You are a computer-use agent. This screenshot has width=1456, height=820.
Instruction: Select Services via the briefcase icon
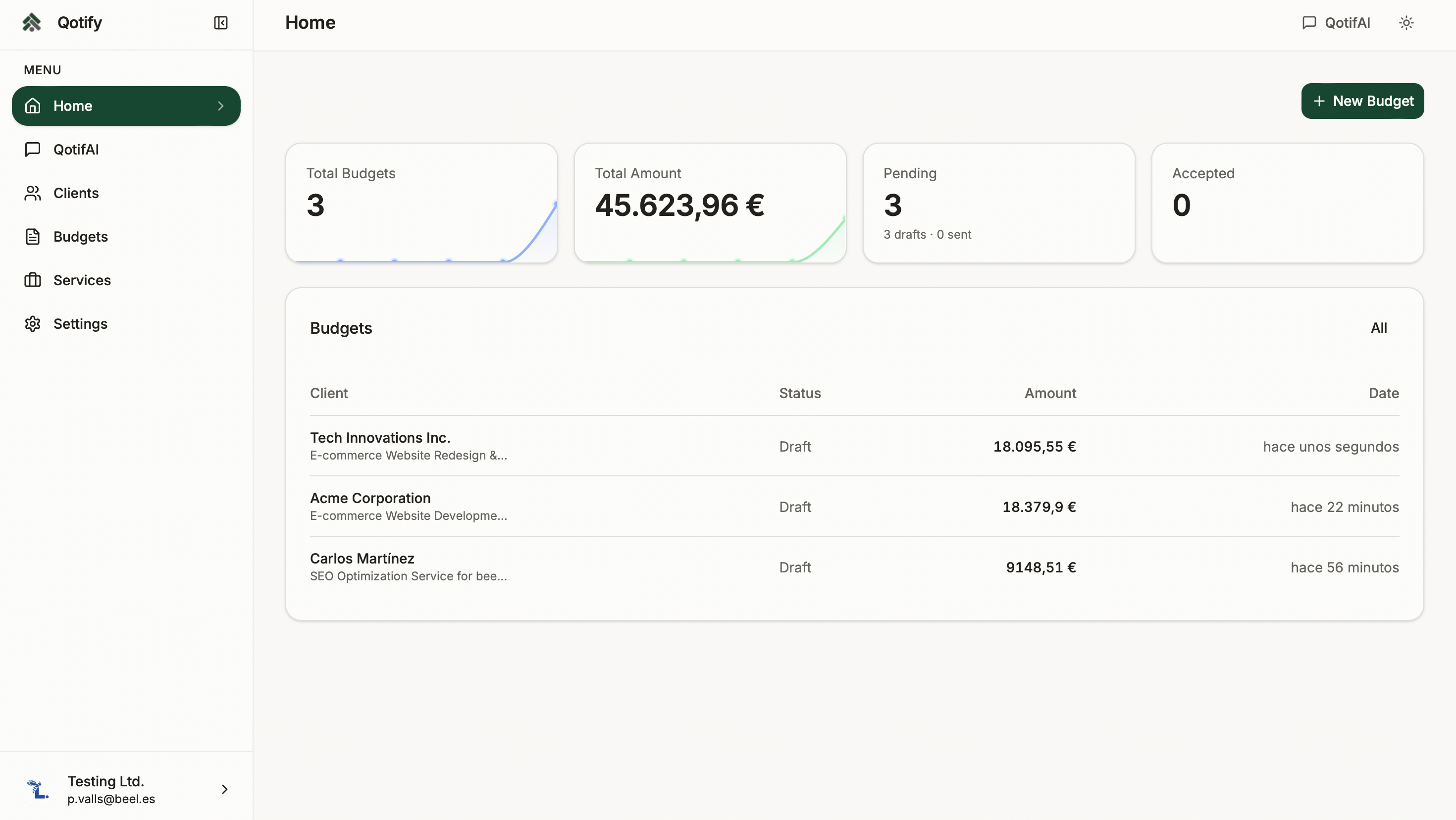(x=32, y=280)
